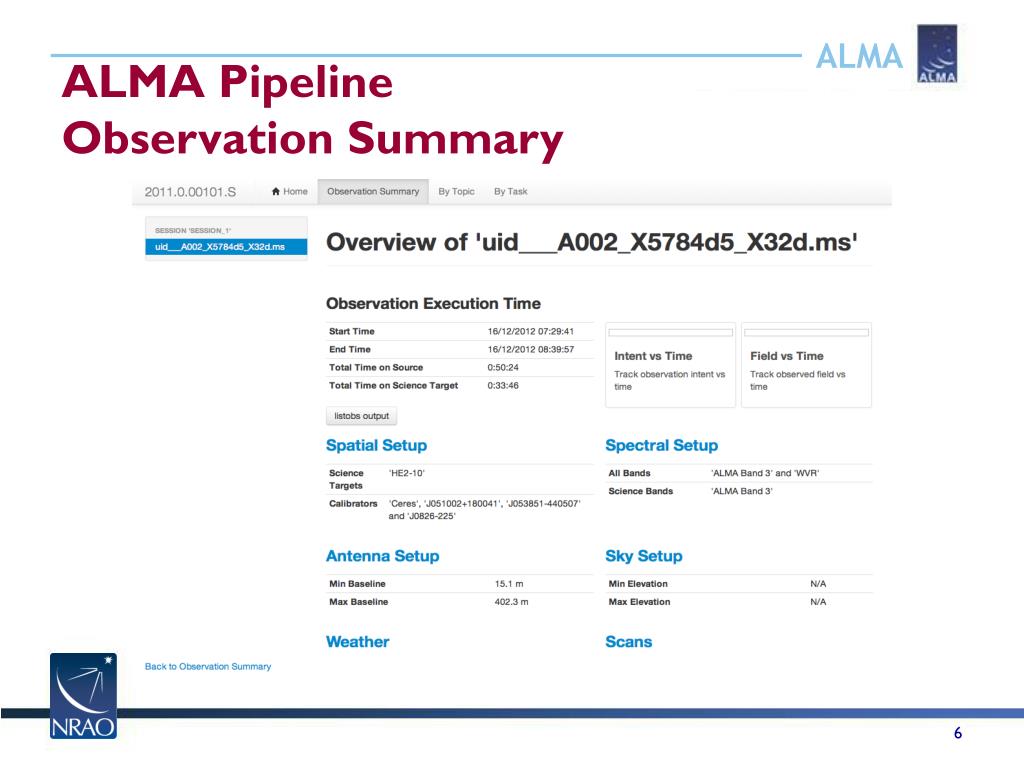The height and width of the screenshot is (768, 1024).
Task: Switch to the By Task tab
Action: tap(511, 191)
